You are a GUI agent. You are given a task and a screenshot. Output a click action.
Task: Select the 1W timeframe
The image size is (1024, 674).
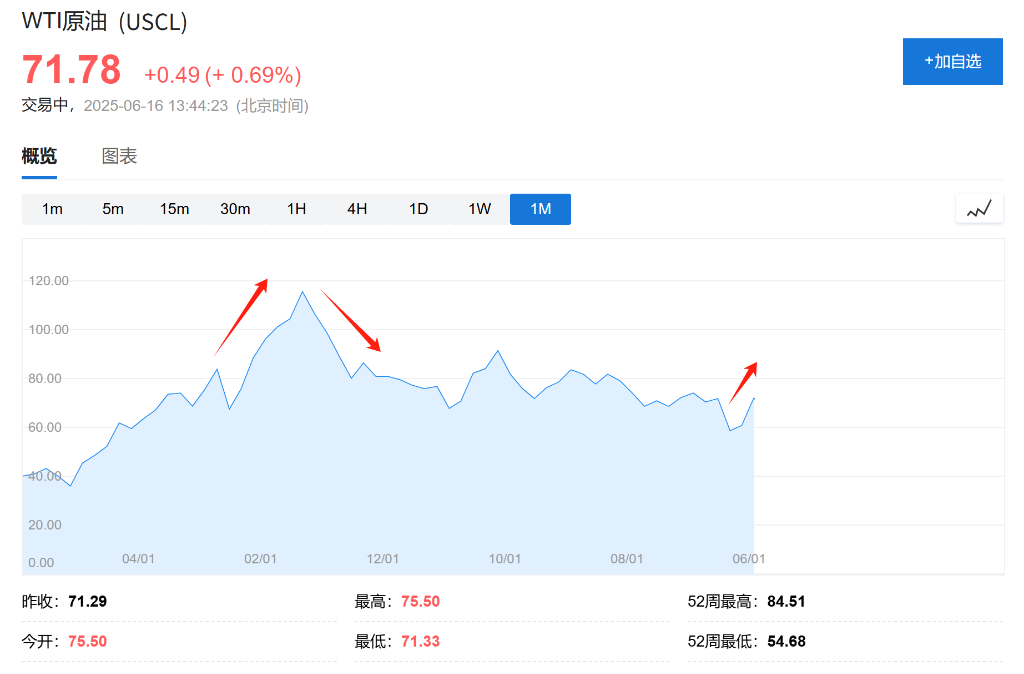[479, 209]
